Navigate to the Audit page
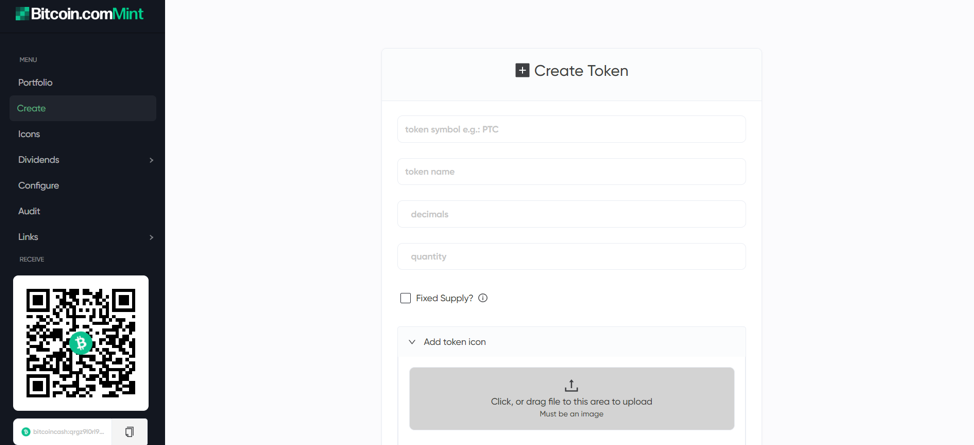 (x=29, y=211)
